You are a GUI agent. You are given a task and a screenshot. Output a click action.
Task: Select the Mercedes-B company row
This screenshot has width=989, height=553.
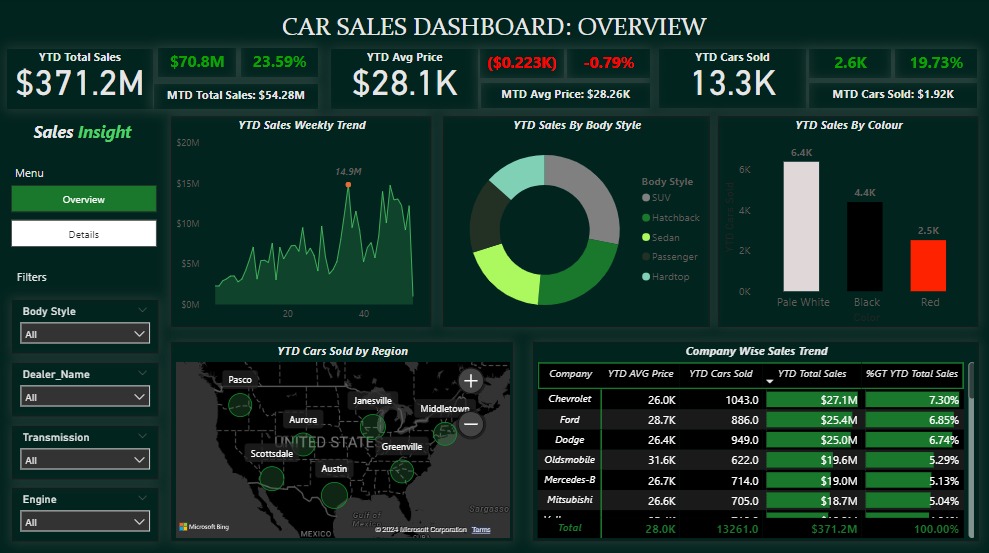pyautogui.click(x=751, y=480)
